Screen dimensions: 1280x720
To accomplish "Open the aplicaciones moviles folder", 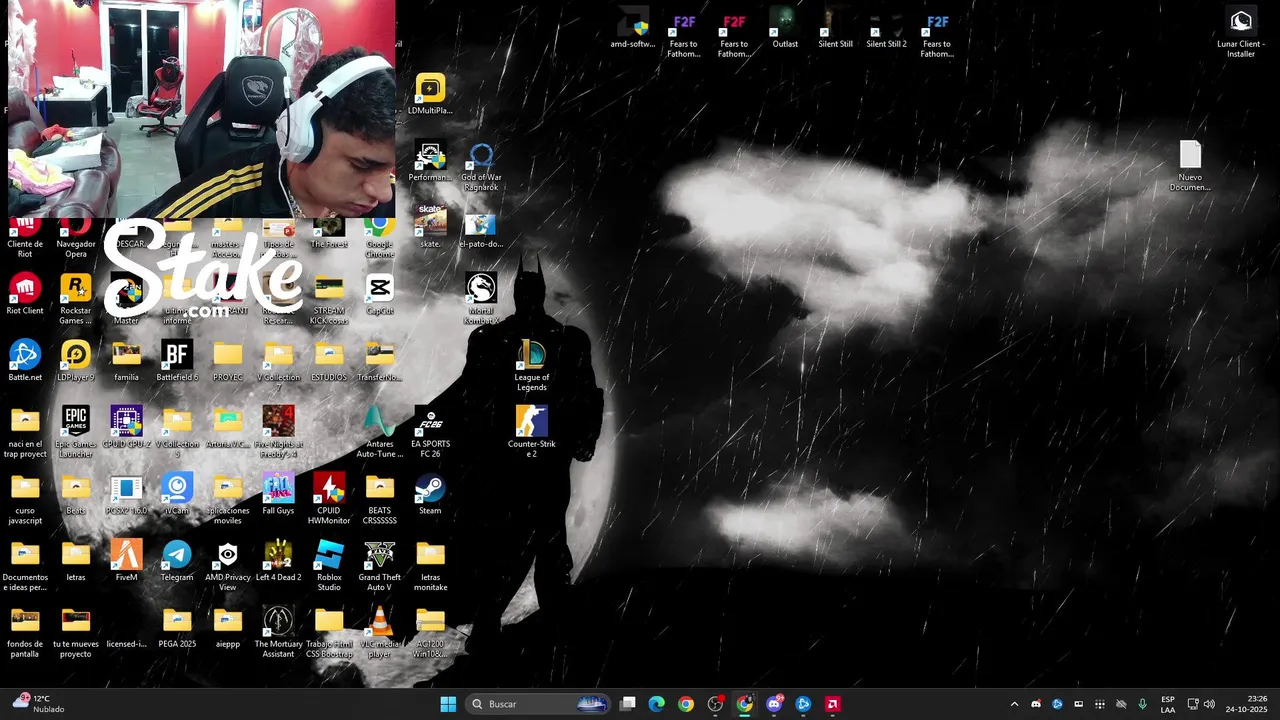I will pyautogui.click(x=228, y=499).
